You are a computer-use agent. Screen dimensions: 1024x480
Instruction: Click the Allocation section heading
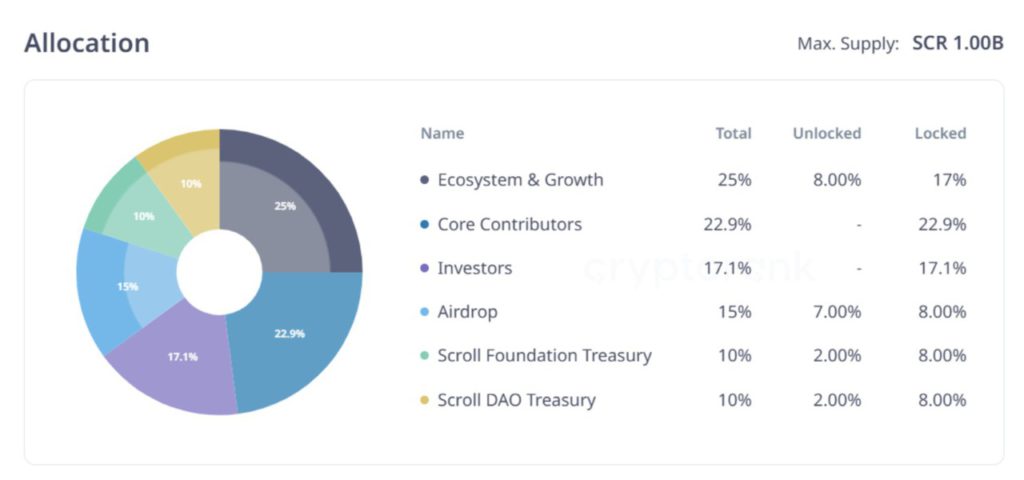pos(87,43)
